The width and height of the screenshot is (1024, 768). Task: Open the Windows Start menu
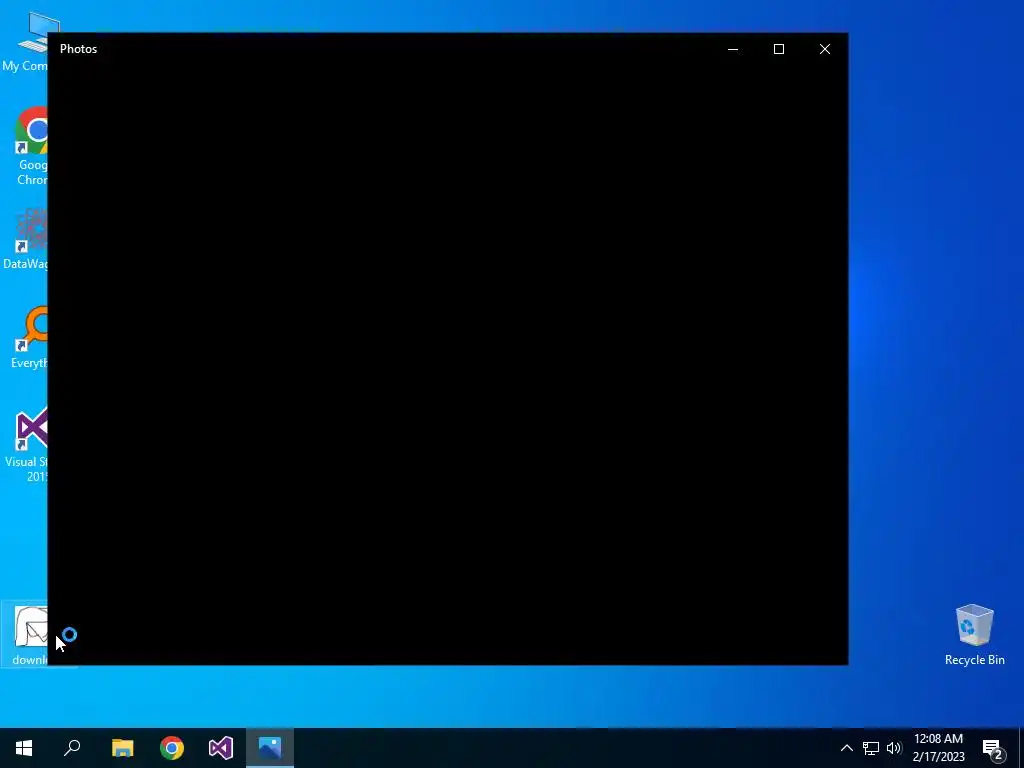click(24, 748)
